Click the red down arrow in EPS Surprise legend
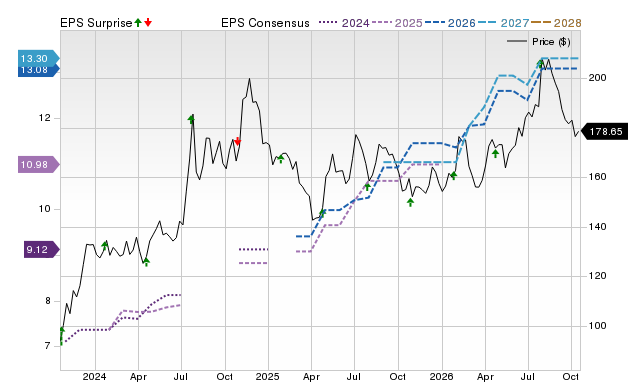 click(148, 22)
